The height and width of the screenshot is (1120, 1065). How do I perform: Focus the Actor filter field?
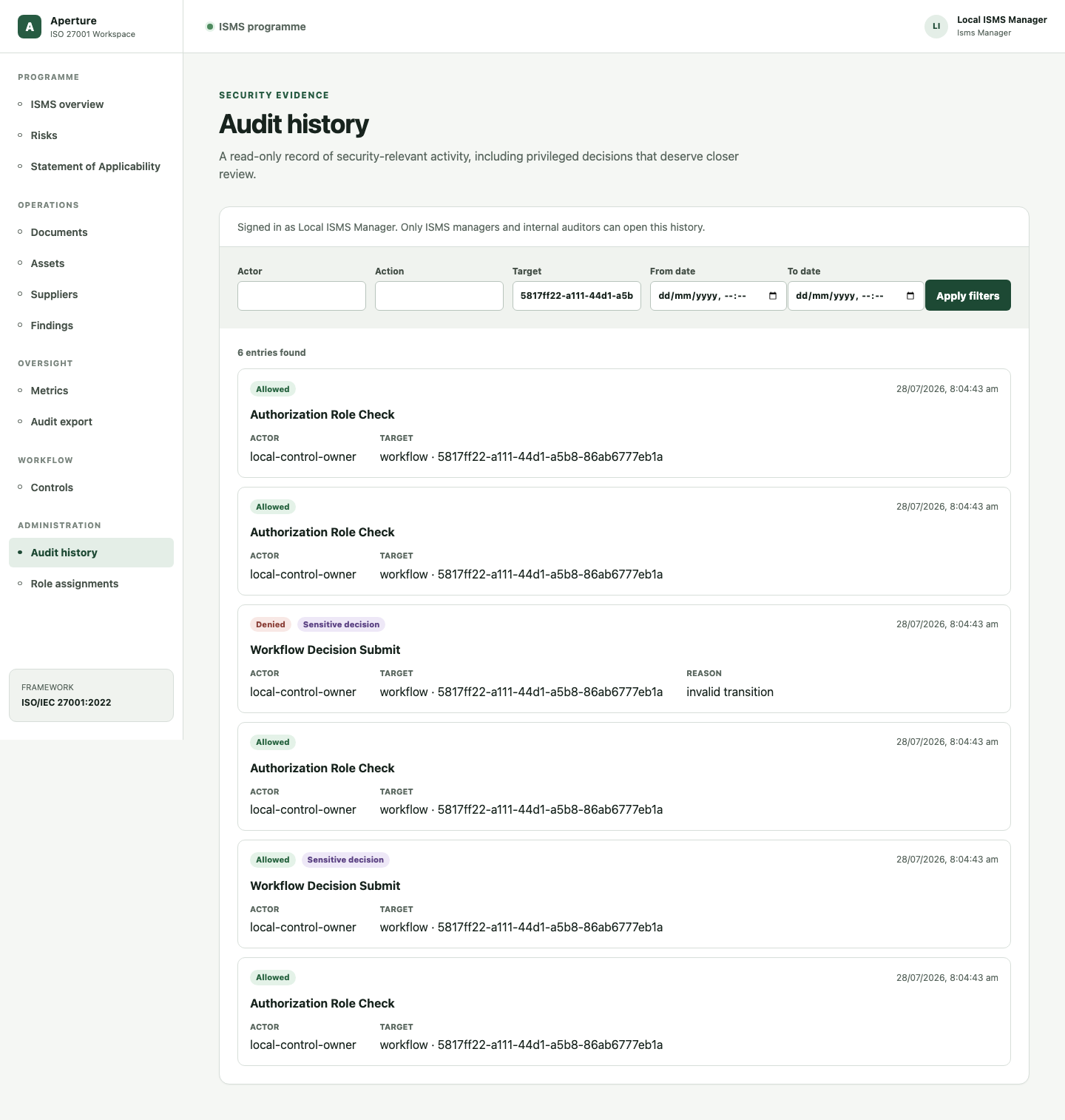coord(302,296)
